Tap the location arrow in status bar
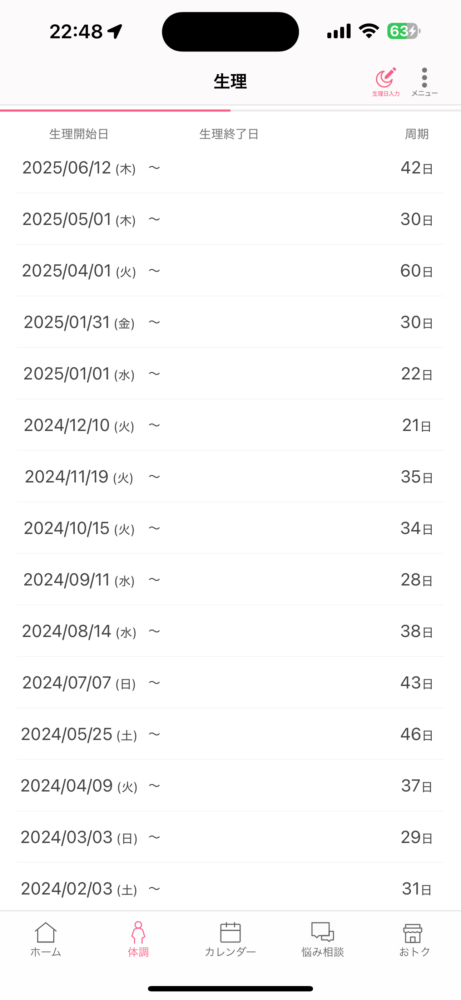The image size is (461, 1000). point(115,31)
